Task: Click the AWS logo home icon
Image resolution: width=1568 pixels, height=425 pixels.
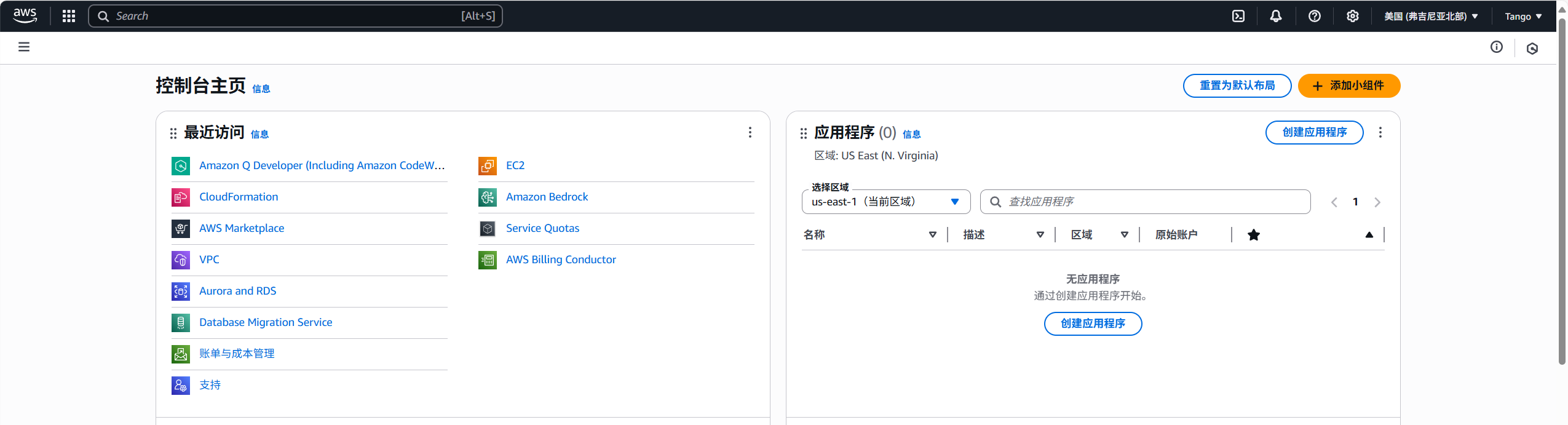Action: [25, 16]
